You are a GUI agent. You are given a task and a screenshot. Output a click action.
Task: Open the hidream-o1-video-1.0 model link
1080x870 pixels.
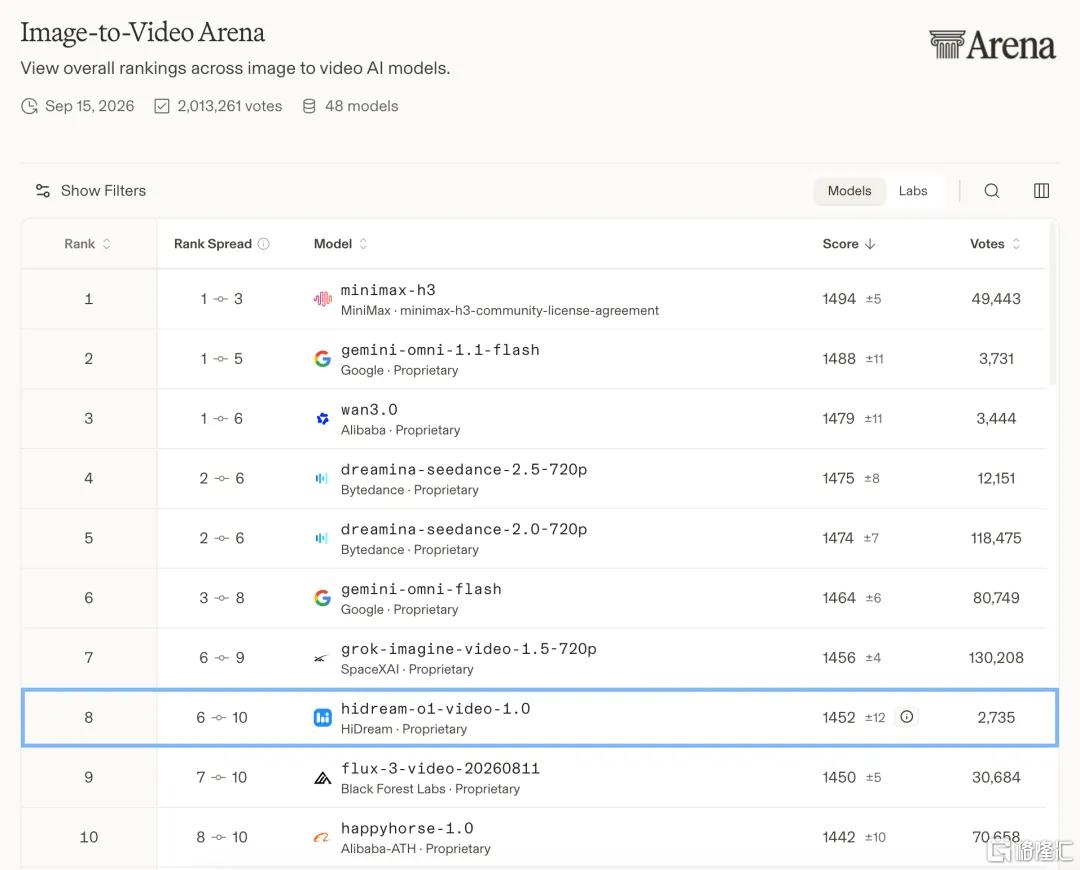435,709
